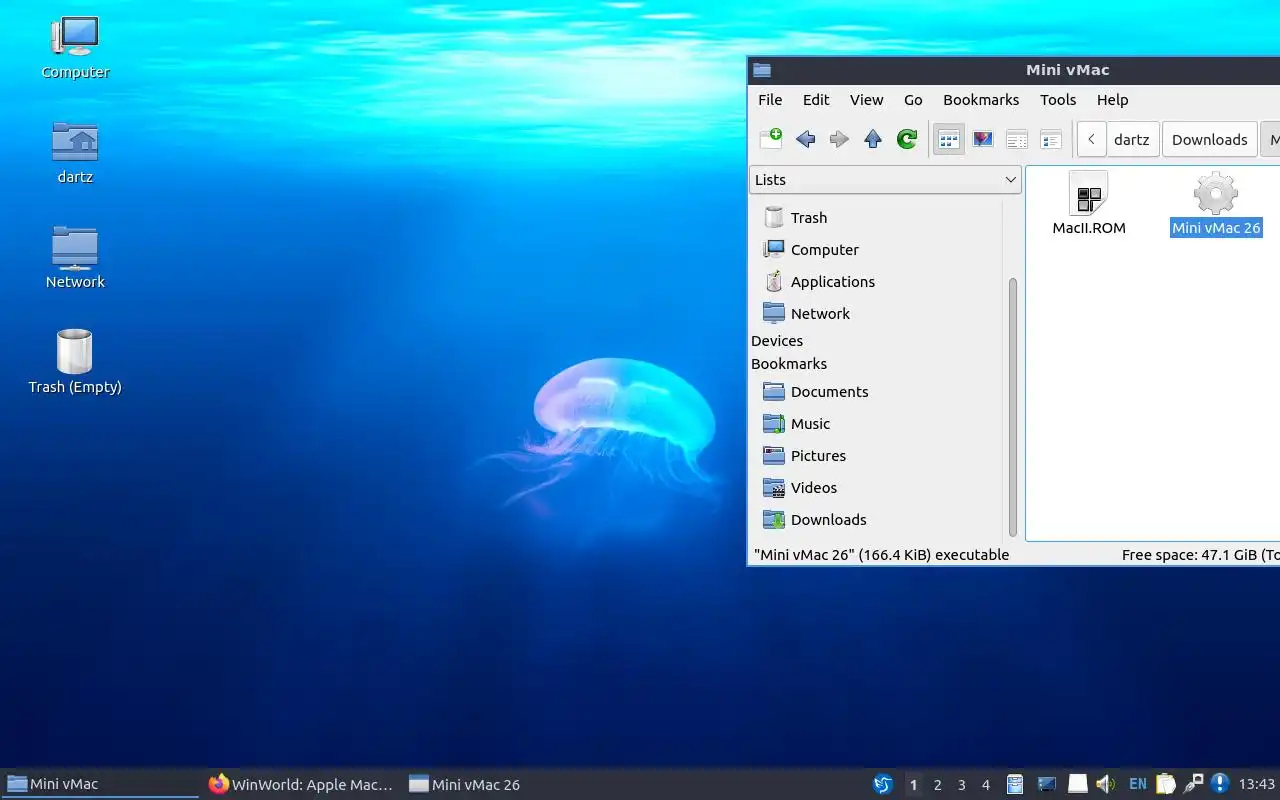The height and width of the screenshot is (800, 1280).
Task: Switch to icon view mode
Action: (949, 139)
